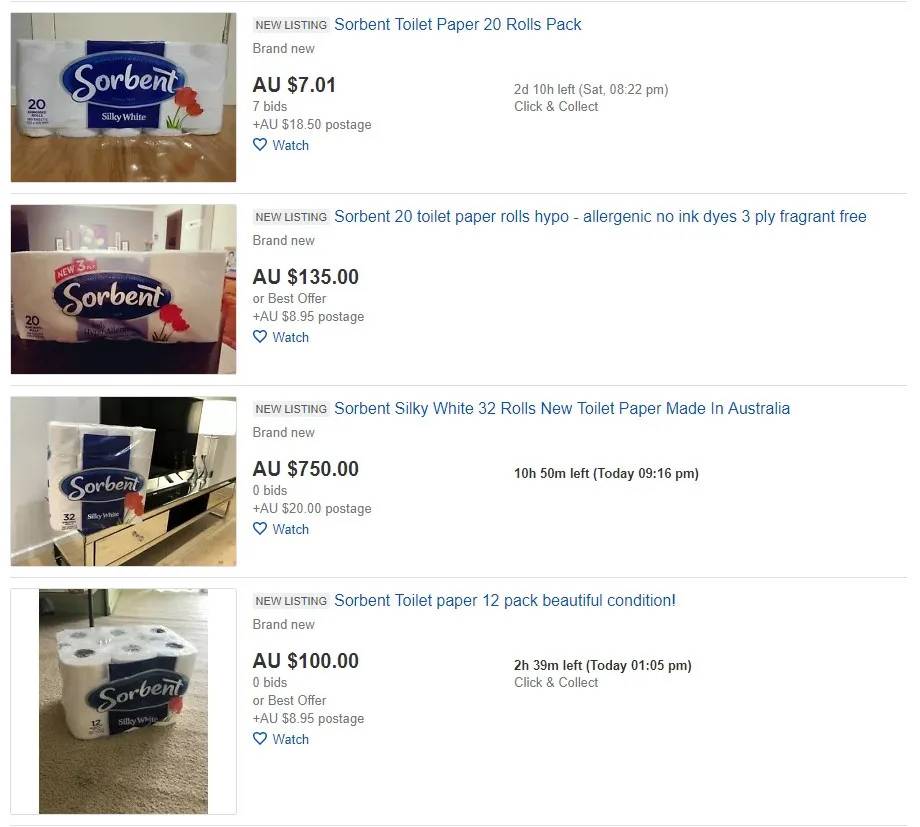Toggle 'Watch' text for the AU $100.00 item
Viewport: 920px width, 827px height.
tap(291, 739)
